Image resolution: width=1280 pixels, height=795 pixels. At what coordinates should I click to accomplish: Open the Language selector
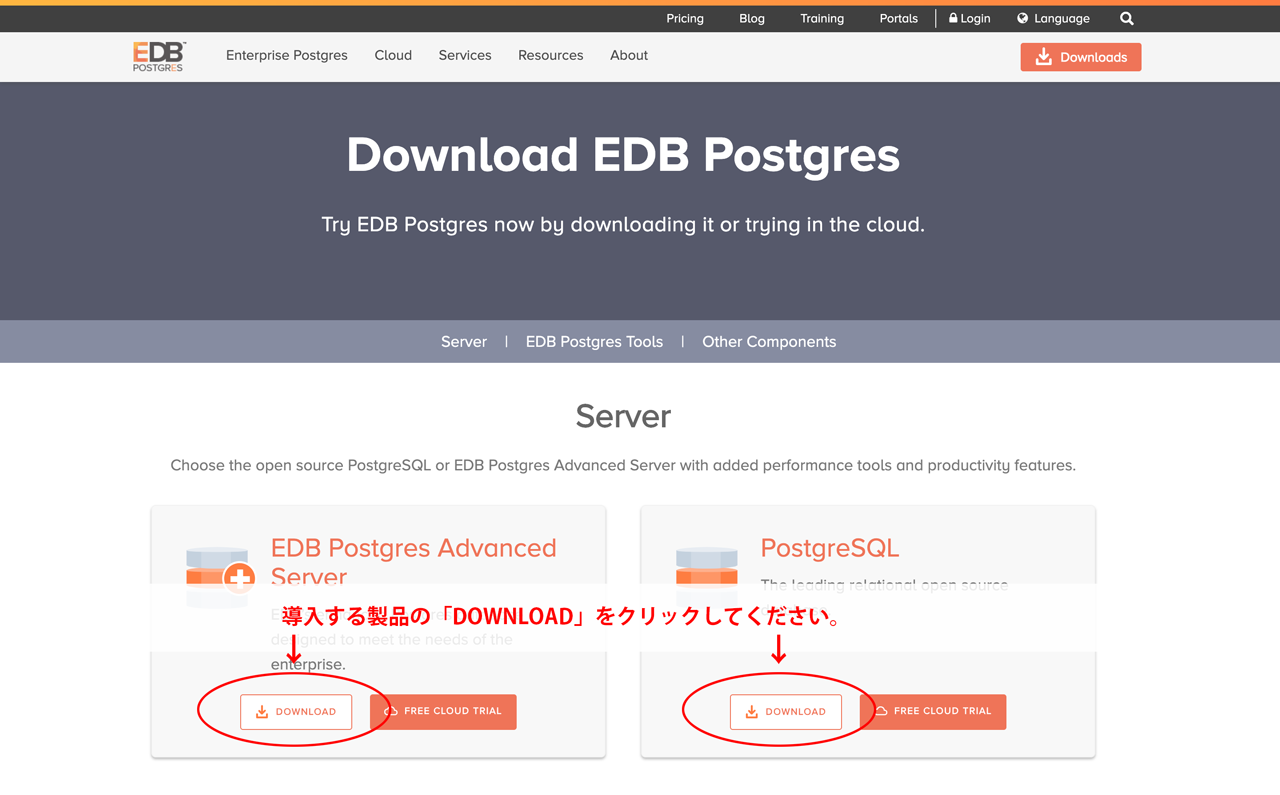(x=1053, y=18)
